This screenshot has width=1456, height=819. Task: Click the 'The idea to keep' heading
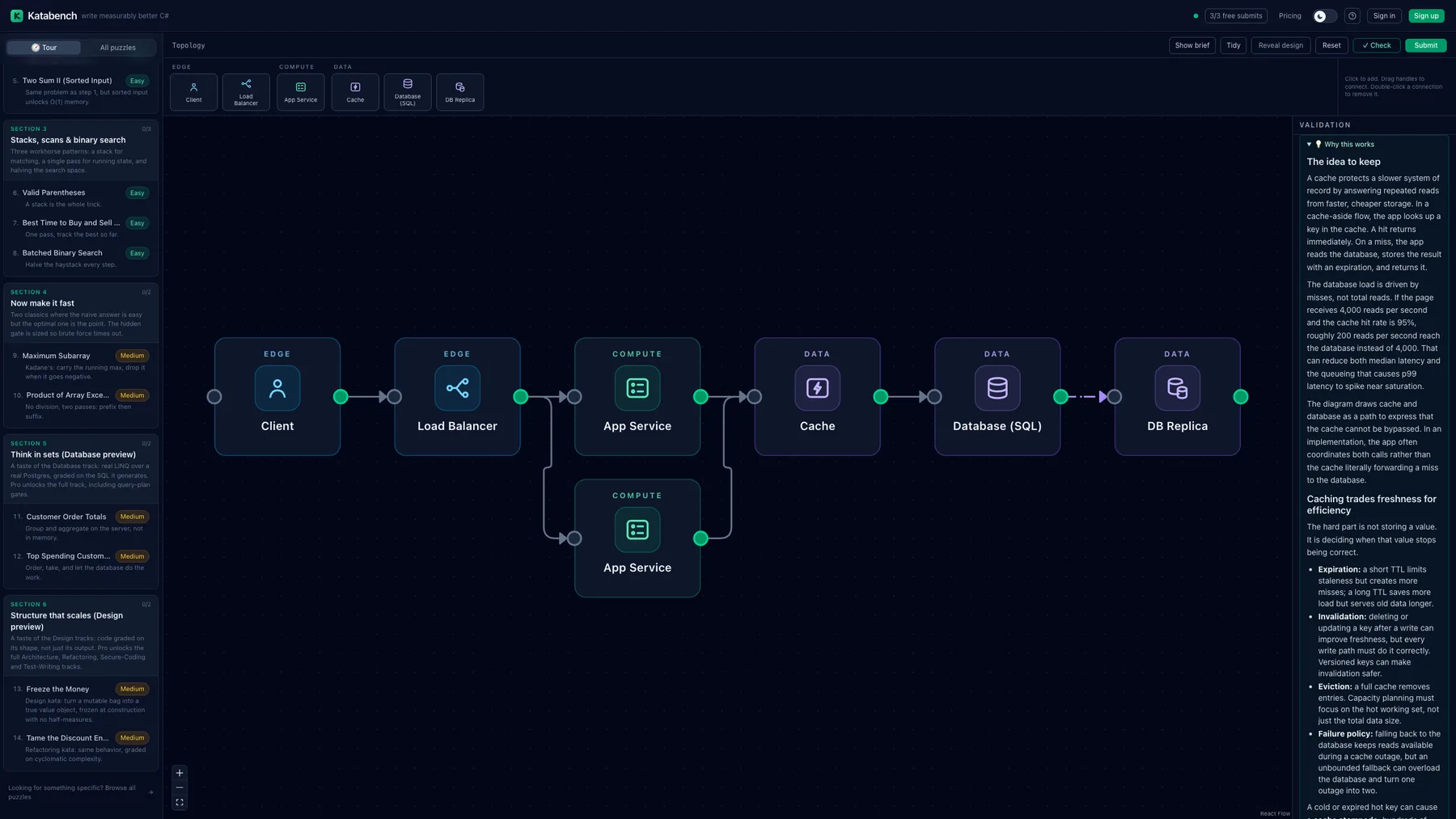(1344, 162)
